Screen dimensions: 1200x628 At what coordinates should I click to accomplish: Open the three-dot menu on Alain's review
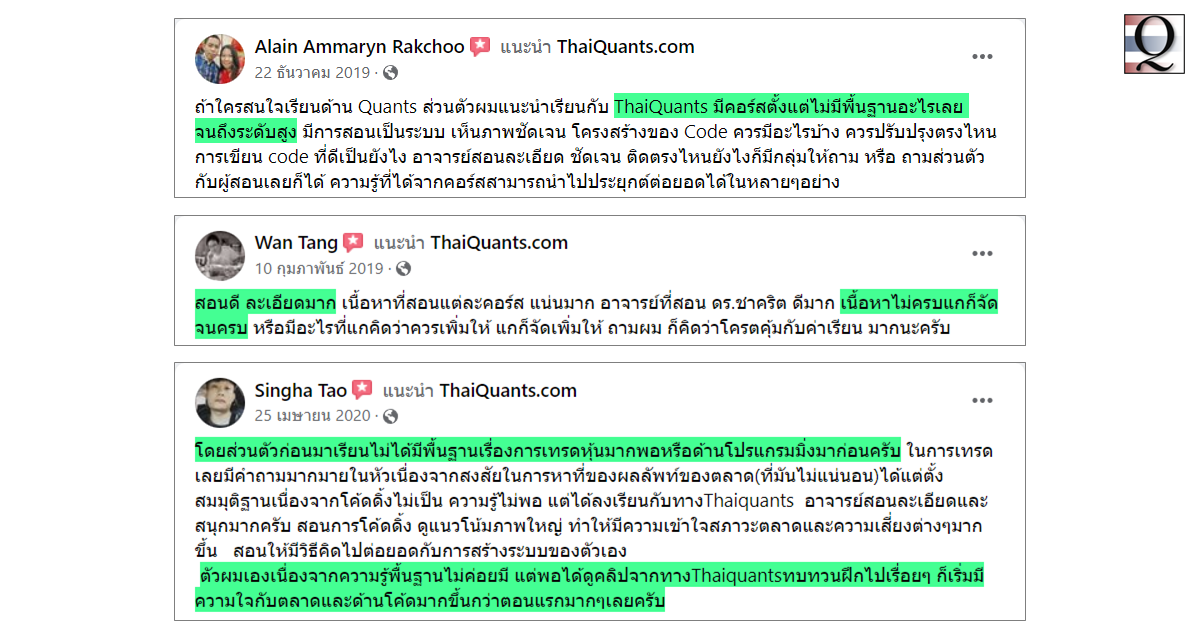(x=983, y=57)
